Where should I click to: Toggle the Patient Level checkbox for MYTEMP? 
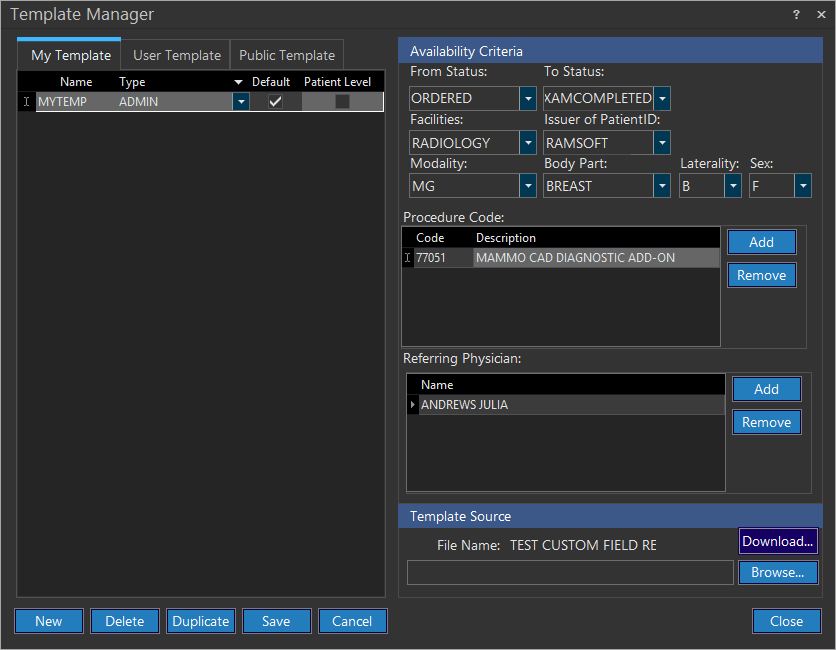(342, 102)
